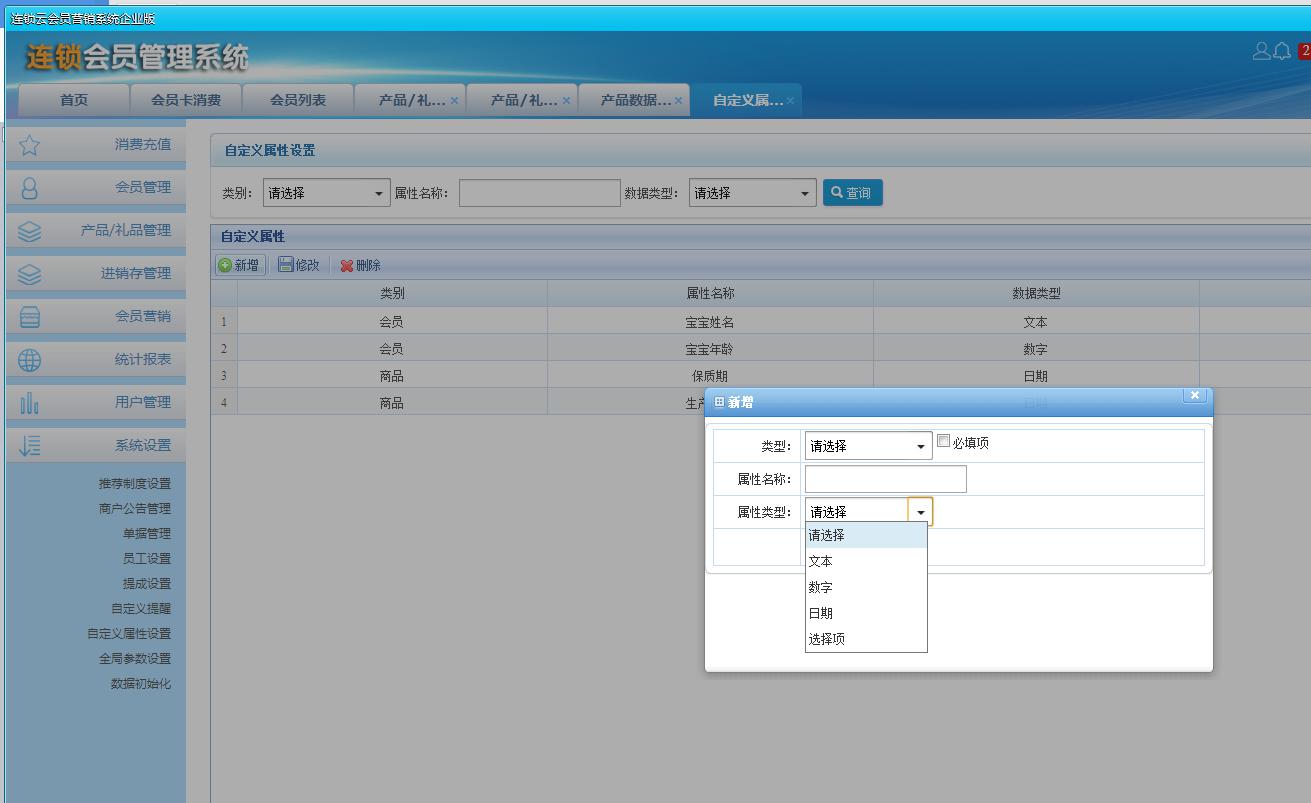
Task: Choose 选择项 from the dropdown list
Action: [827, 639]
